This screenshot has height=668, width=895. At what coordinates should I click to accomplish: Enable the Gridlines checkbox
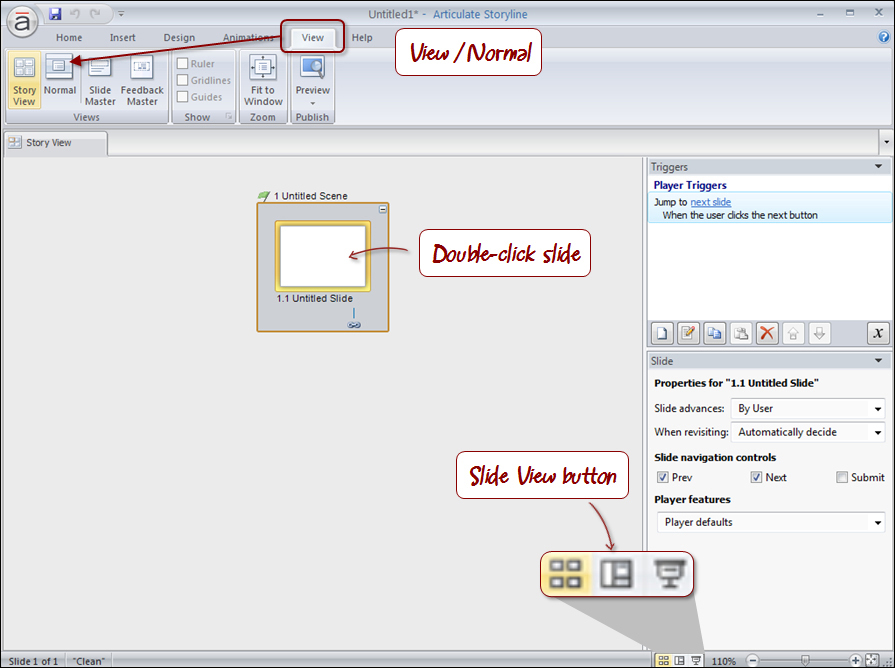tap(183, 80)
